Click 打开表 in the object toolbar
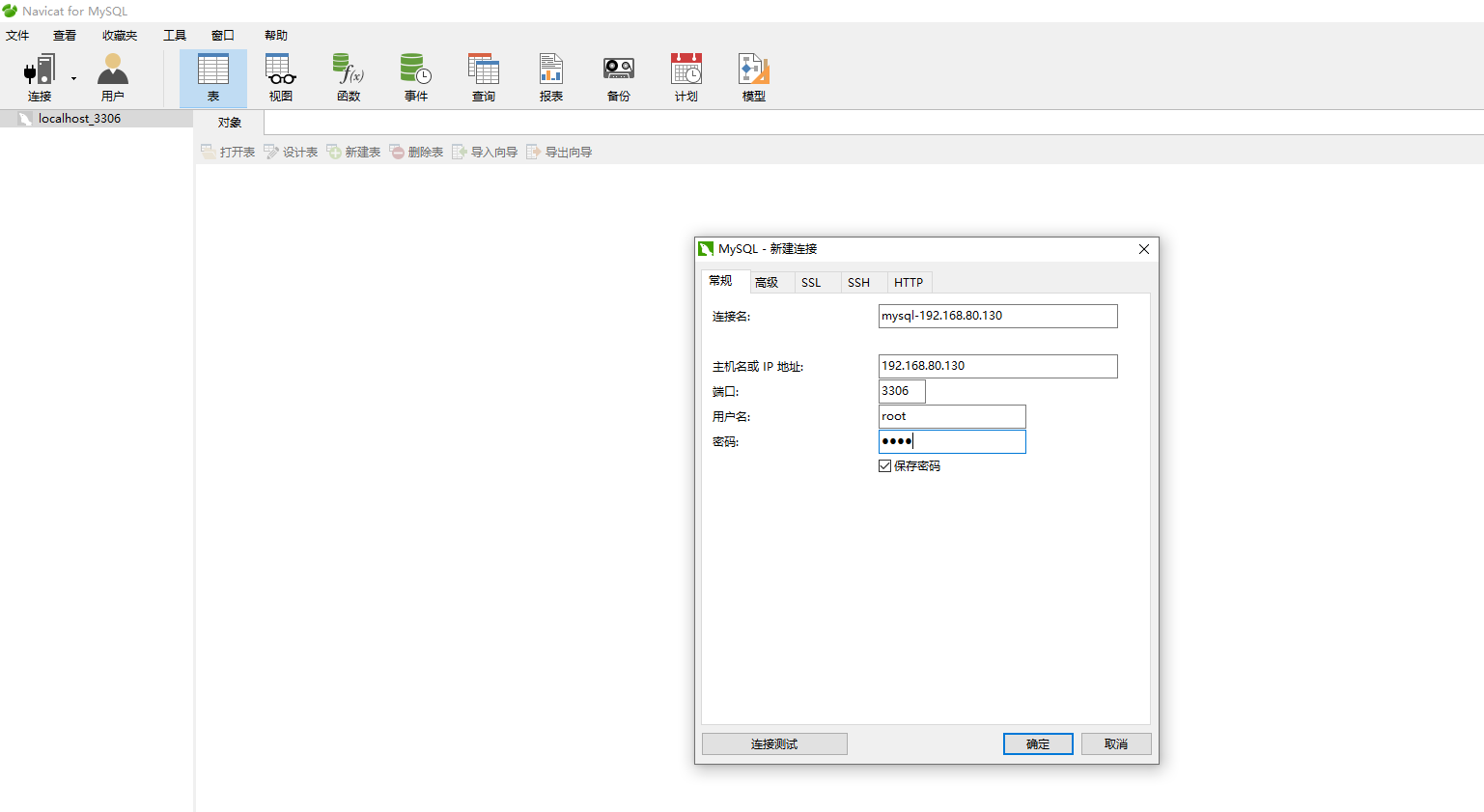The image size is (1484, 812). tap(228, 152)
